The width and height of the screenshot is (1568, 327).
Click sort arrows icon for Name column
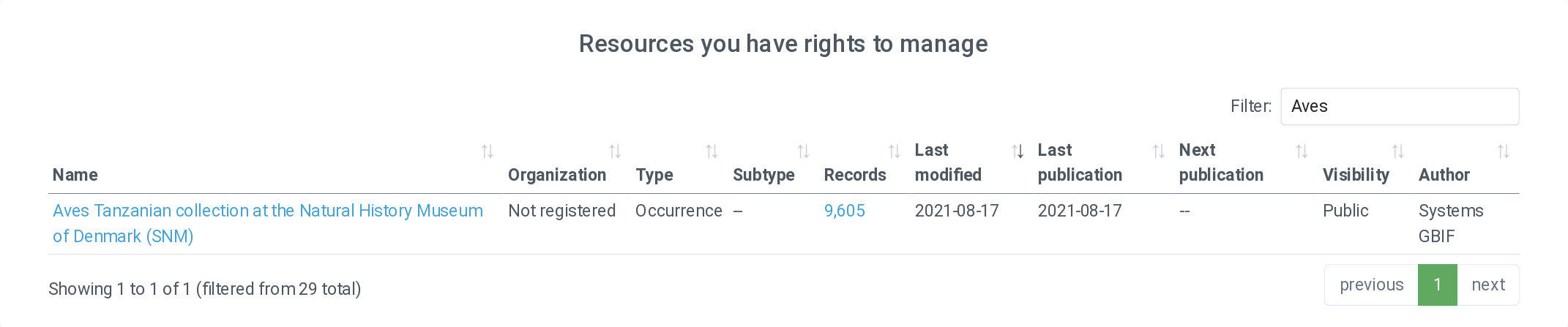pyautogui.click(x=488, y=151)
